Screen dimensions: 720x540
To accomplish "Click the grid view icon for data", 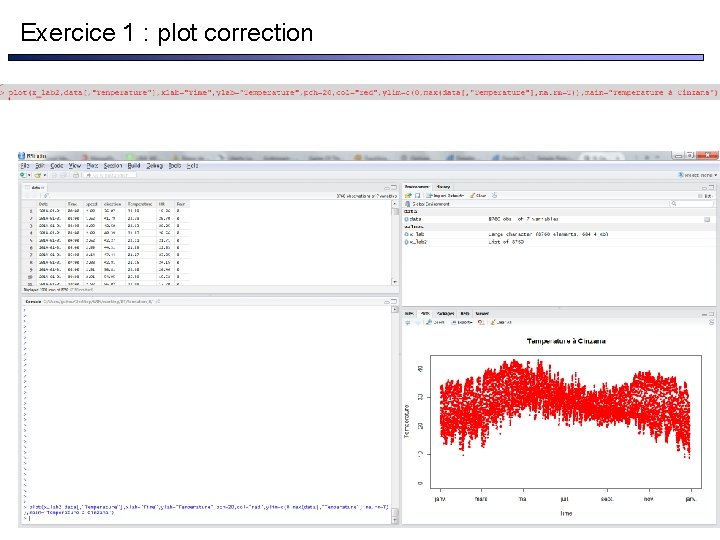I will [x=707, y=219].
